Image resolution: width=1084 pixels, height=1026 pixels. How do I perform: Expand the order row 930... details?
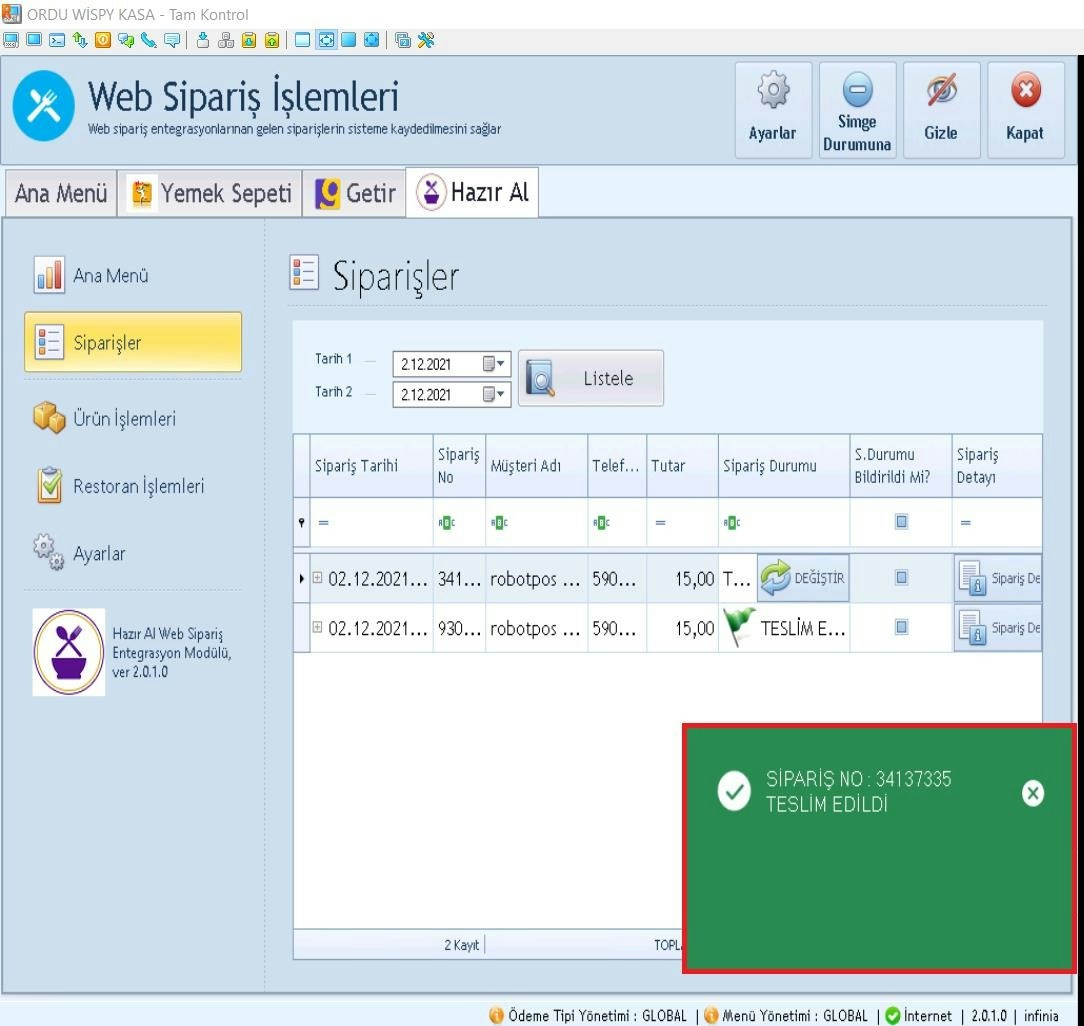pos(317,627)
